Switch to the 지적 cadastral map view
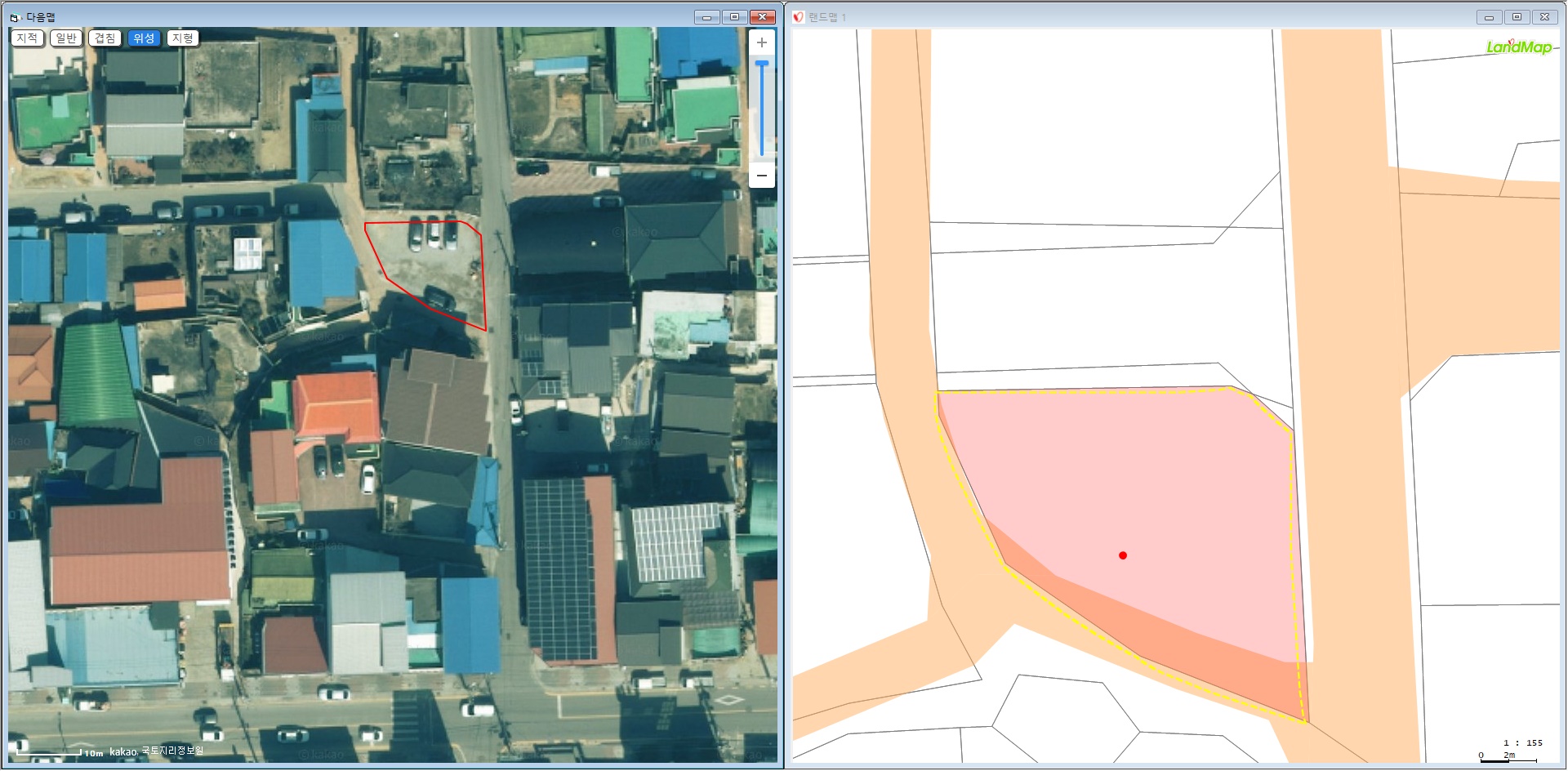 coord(27,38)
